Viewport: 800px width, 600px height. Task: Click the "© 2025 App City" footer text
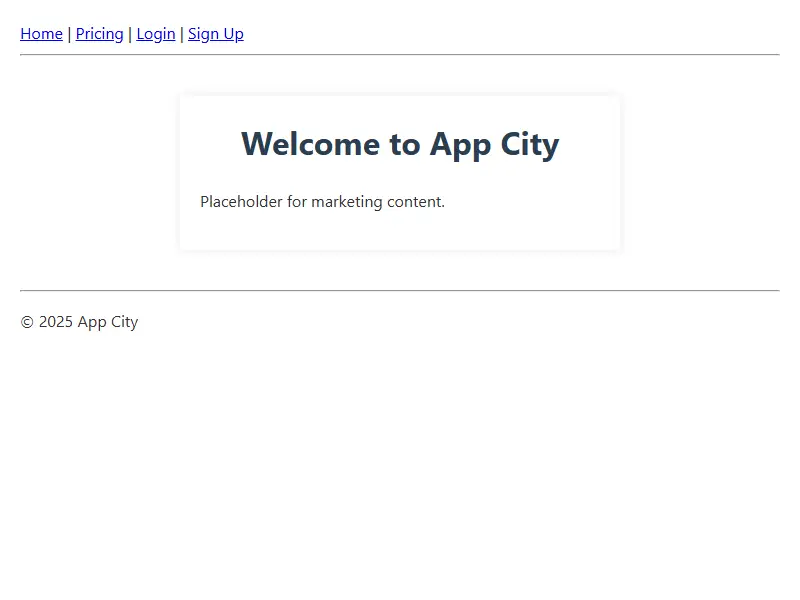[x=79, y=322]
